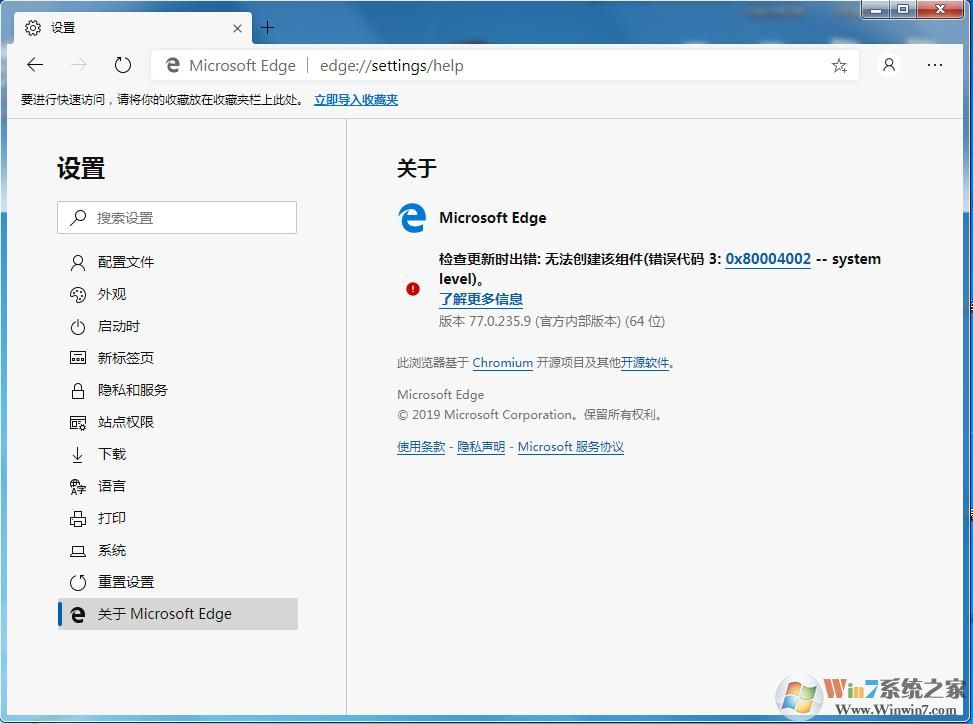Click the Microsoft Edge logo in About section
This screenshot has width=973, height=724.
tap(412, 218)
